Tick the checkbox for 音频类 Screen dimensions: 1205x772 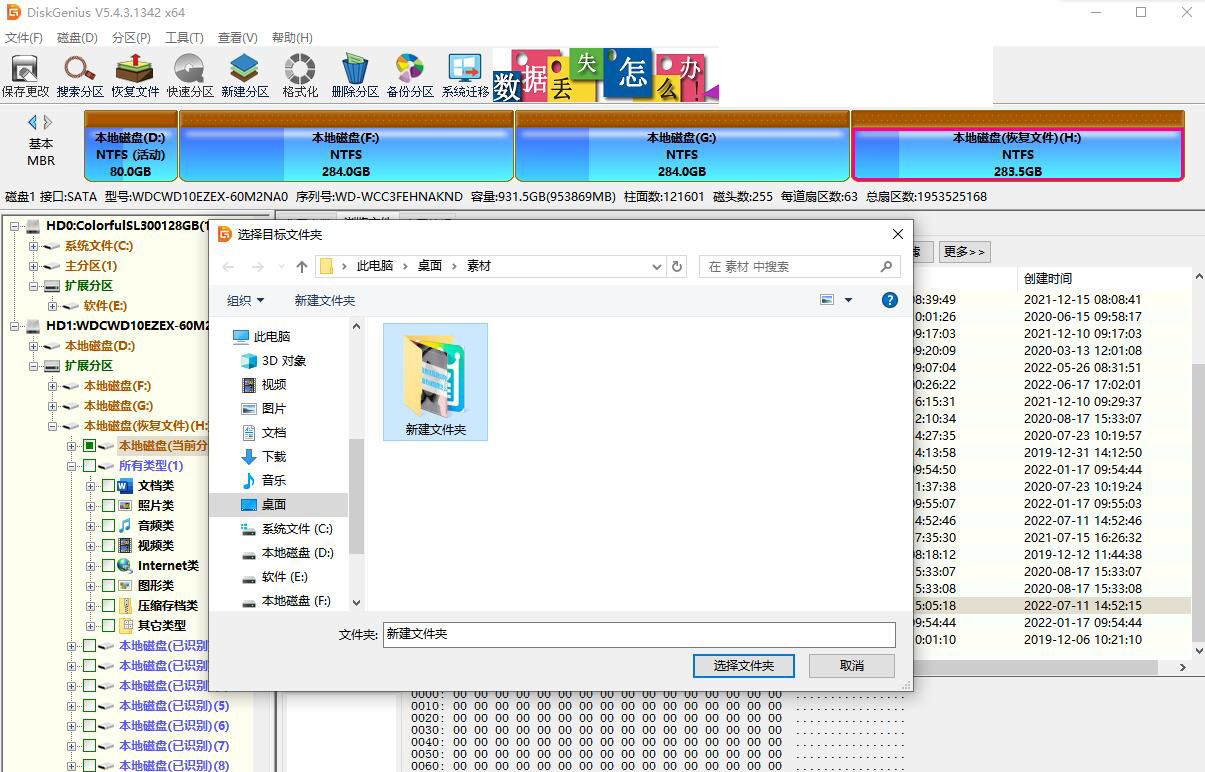(109, 526)
